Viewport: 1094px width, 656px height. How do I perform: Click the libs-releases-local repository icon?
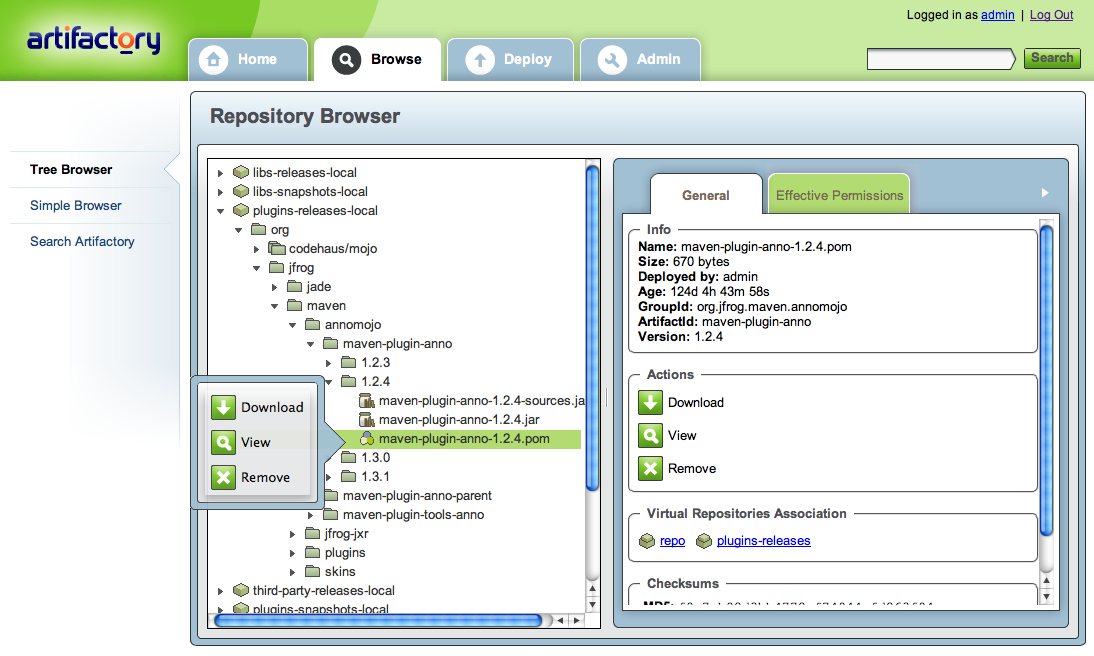240,172
